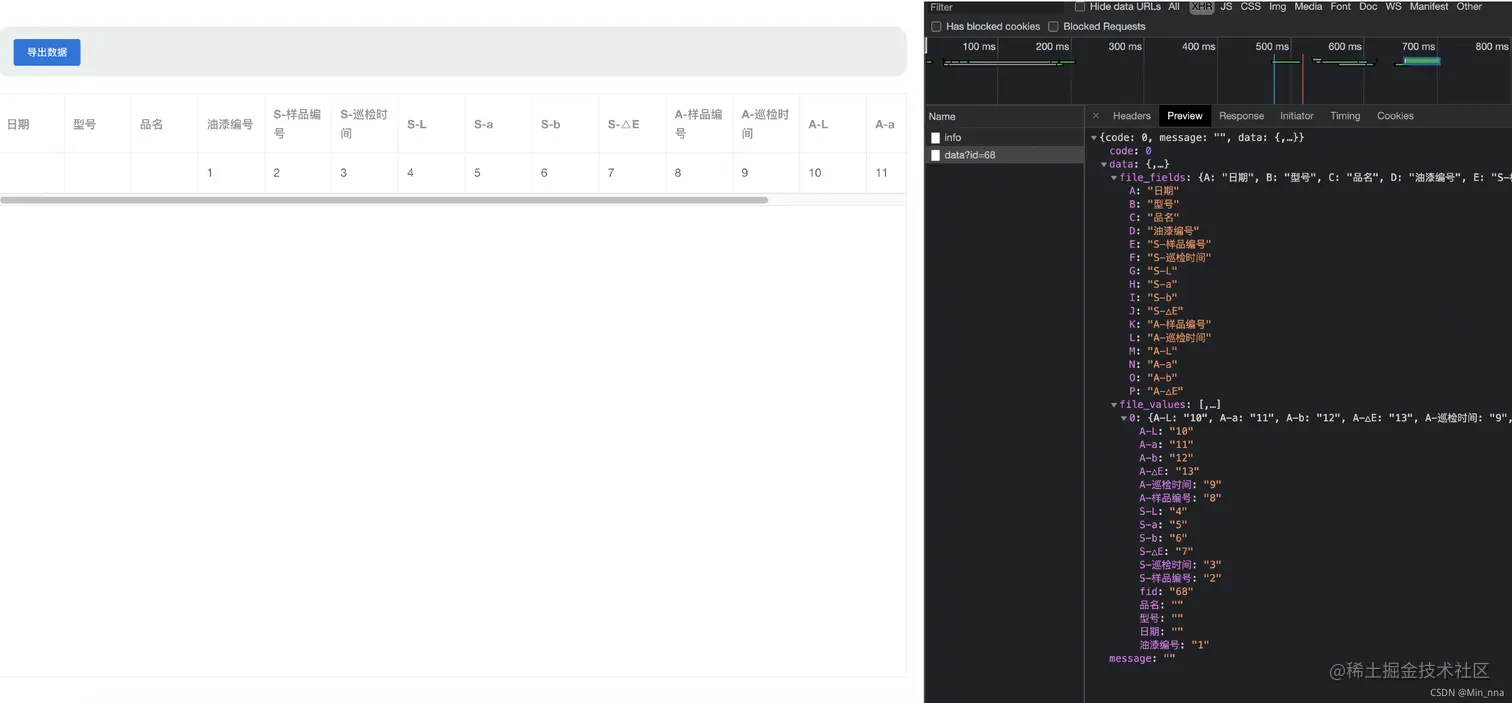
Task: Filter network requests by Font
Action: 1341,7
